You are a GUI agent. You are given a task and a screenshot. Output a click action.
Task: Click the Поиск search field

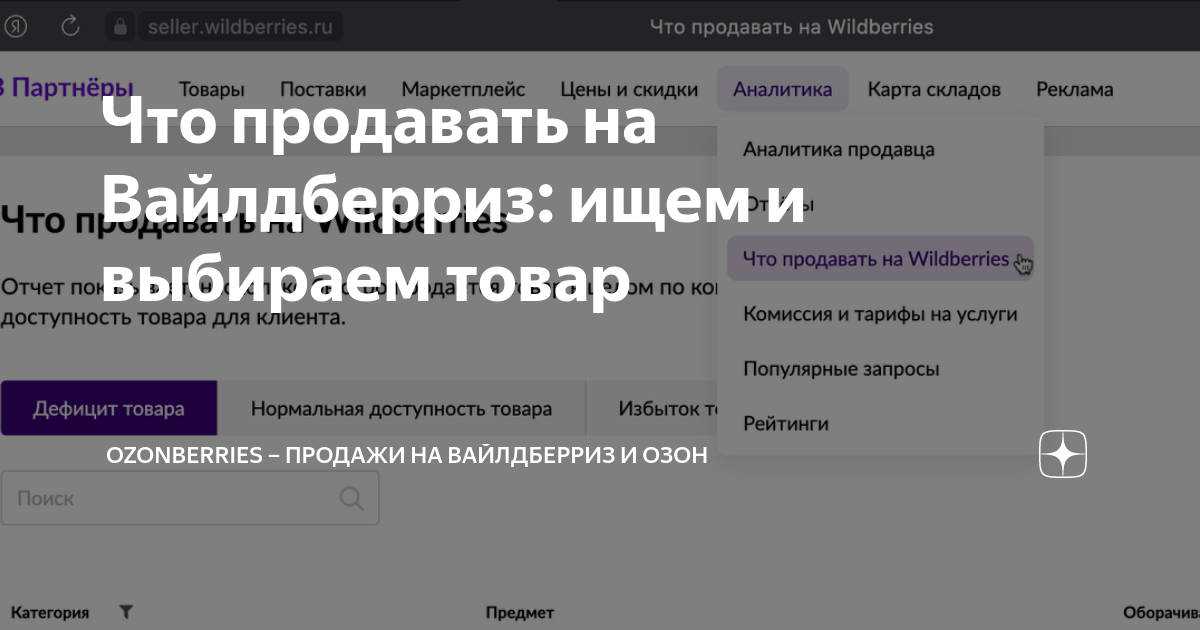pyautogui.click(x=190, y=498)
